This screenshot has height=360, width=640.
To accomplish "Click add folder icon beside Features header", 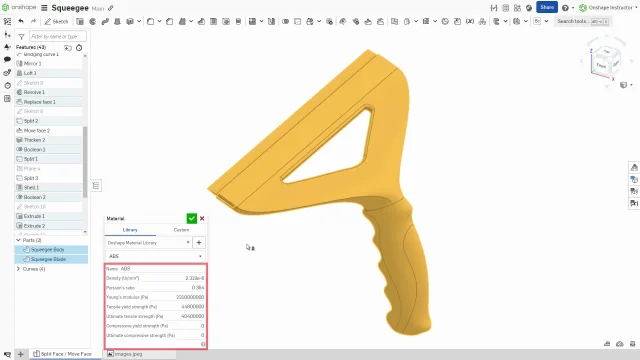I will (x=68, y=48).
